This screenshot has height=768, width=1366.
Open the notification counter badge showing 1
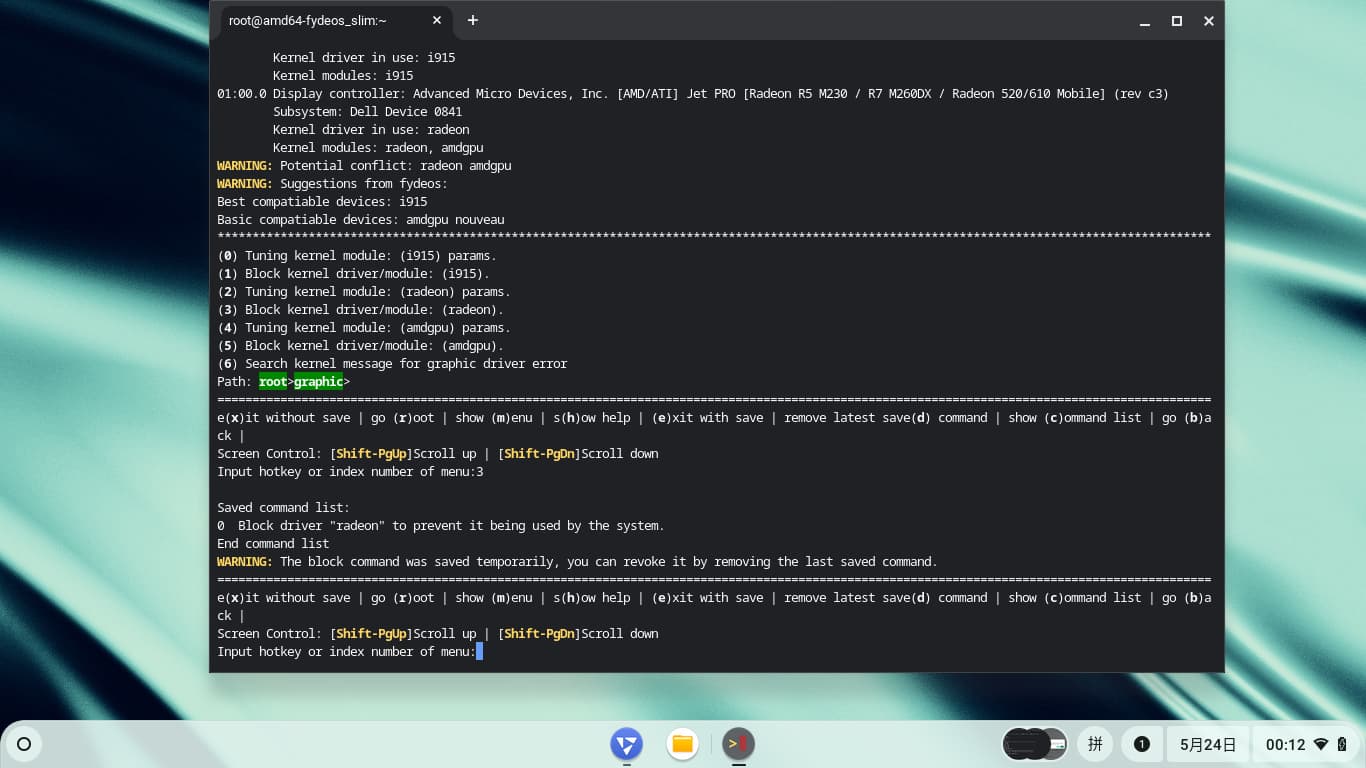click(x=1141, y=744)
